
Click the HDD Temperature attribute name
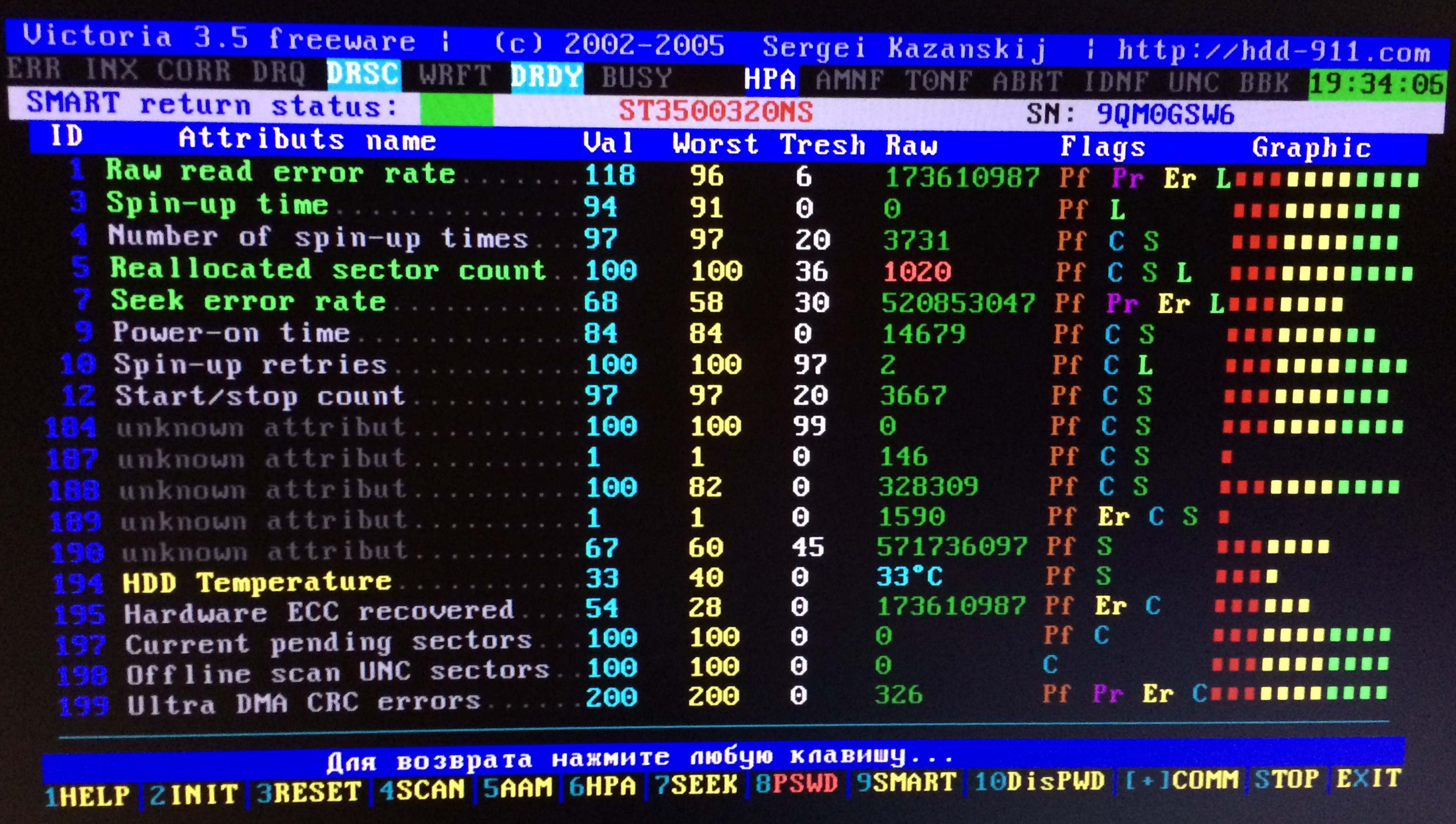(257, 582)
